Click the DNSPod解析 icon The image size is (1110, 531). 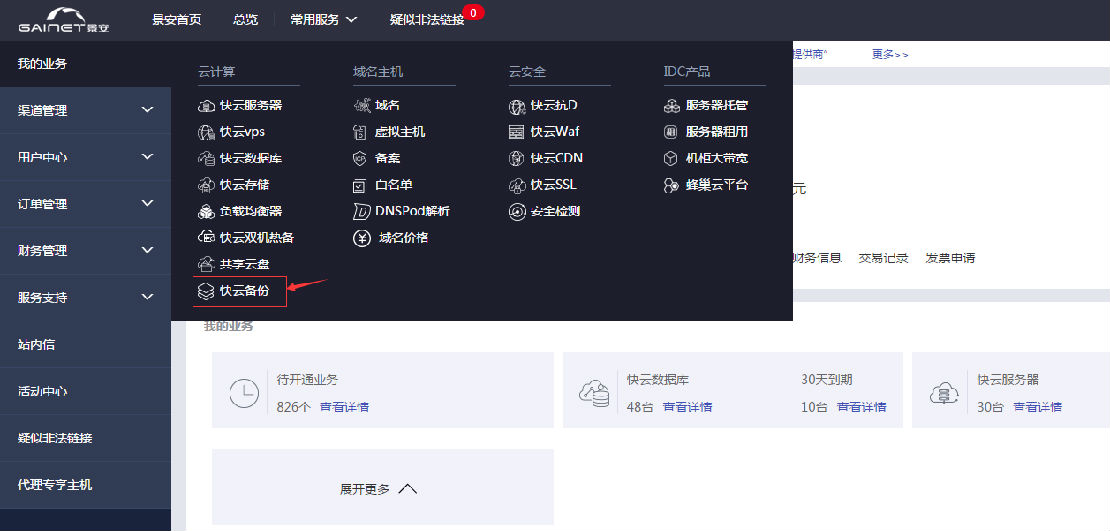coord(361,211)
